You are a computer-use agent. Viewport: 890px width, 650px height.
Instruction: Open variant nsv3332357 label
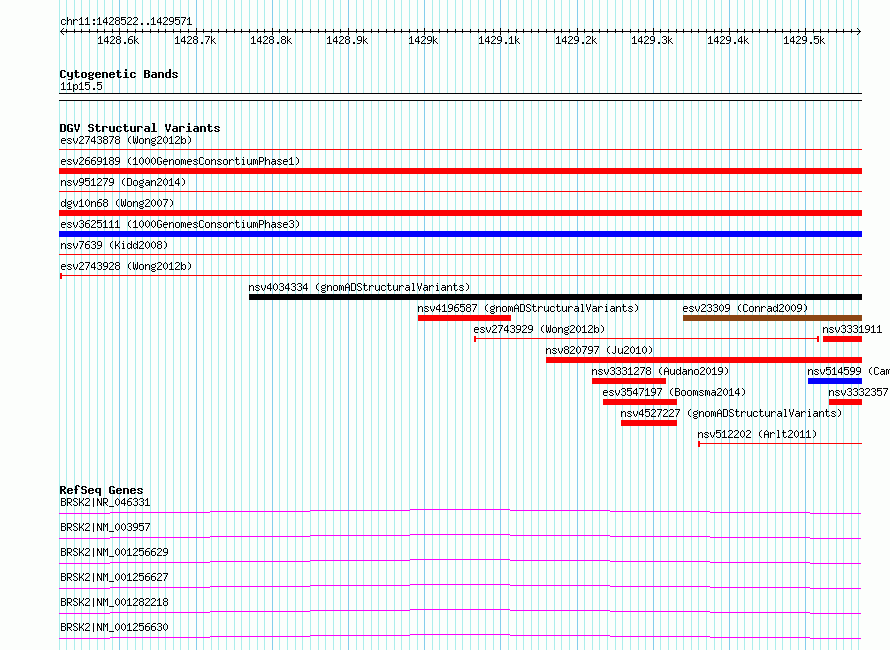858,392
